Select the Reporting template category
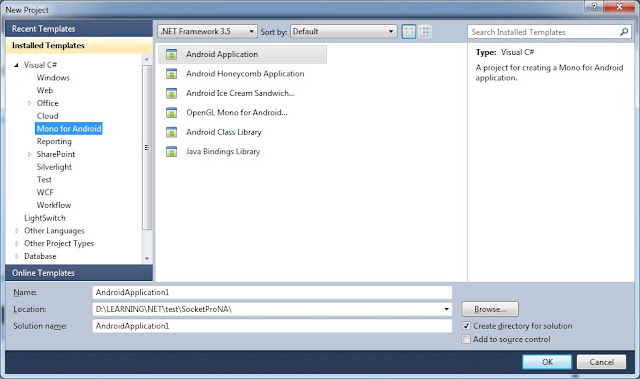This screenshot has height=379, width=640. coord(54,142)
